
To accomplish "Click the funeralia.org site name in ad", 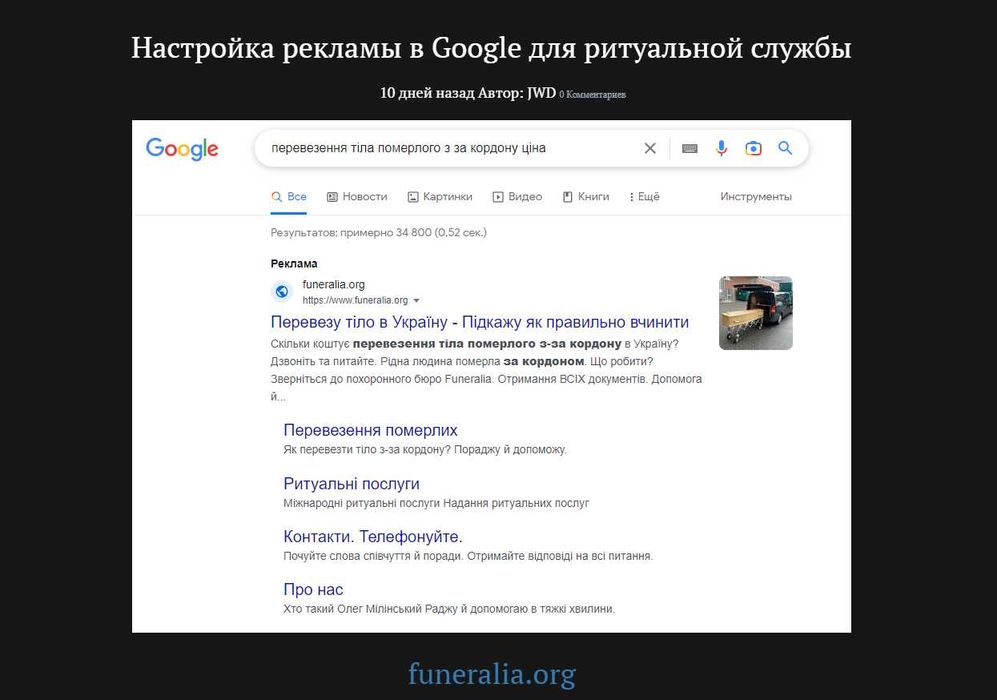I will click(x=334, y=285).
